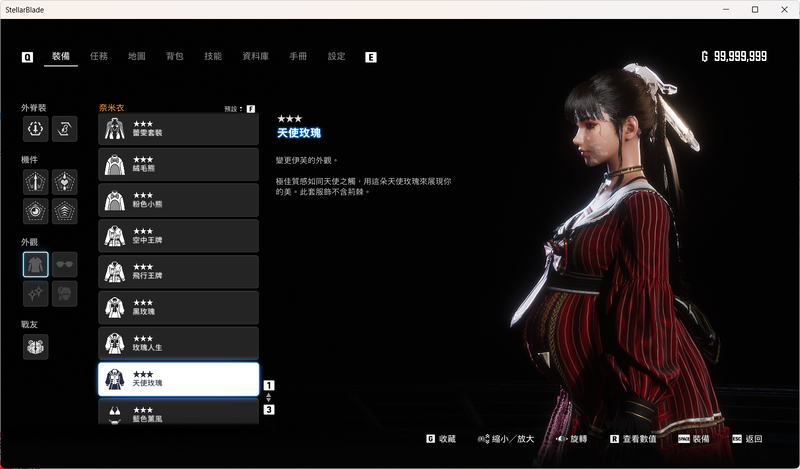Screen dimensions: 800x469
Task: Open the layered-chevron 機件 gear slot
Action: point(65,211)
